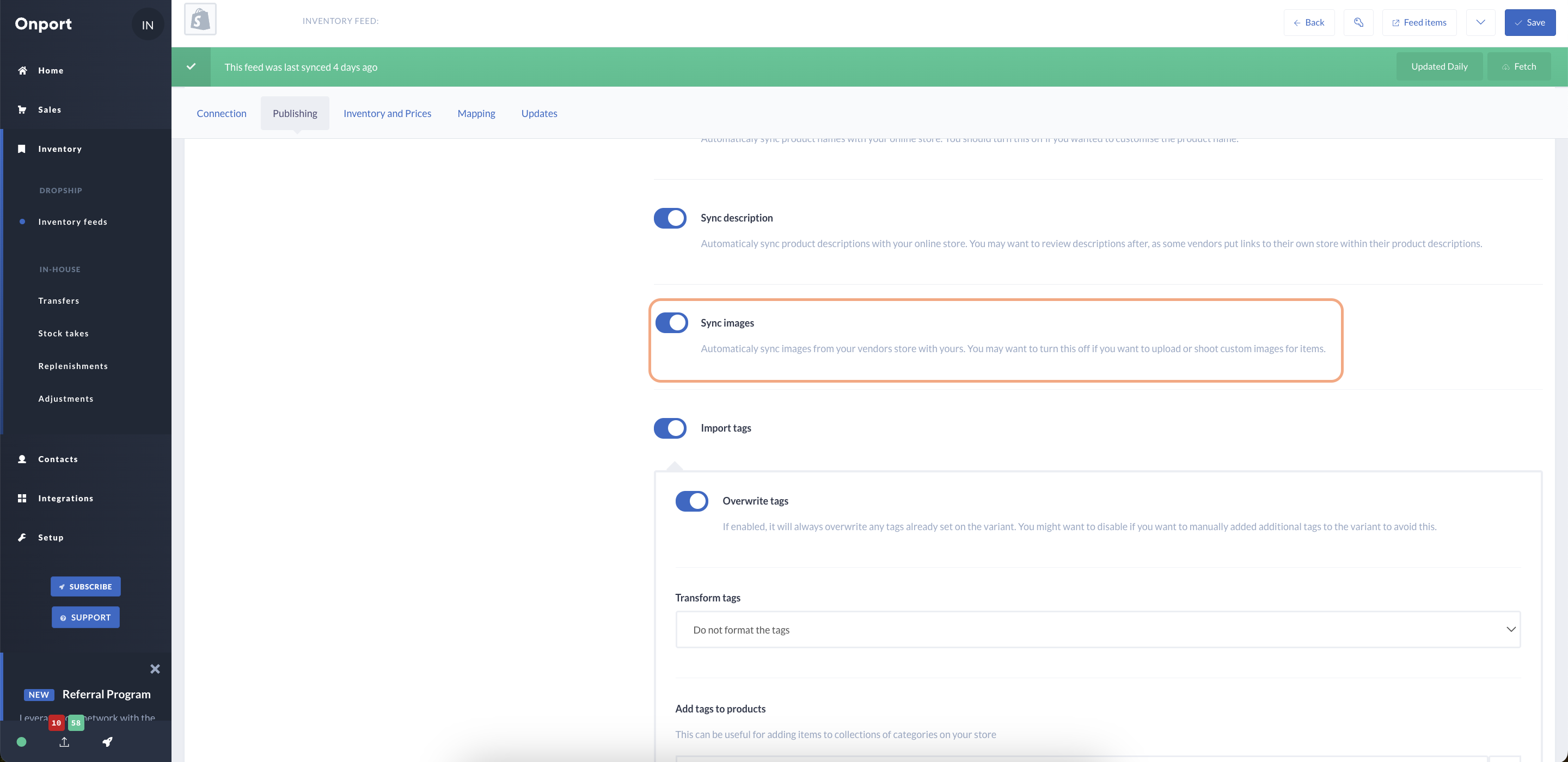Click the Overwrite tags label
The image size is (1568, 762).
(x=755, y=501)
